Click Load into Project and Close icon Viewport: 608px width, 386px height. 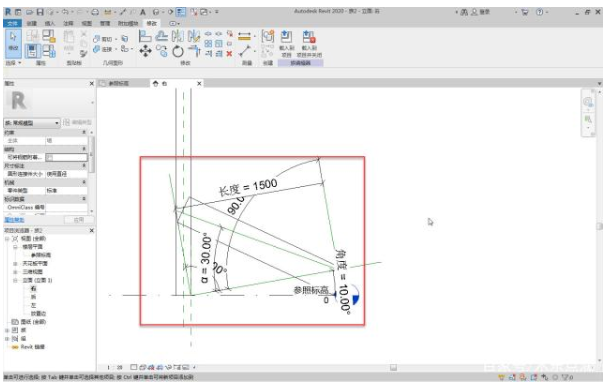(x=309, y=44)
